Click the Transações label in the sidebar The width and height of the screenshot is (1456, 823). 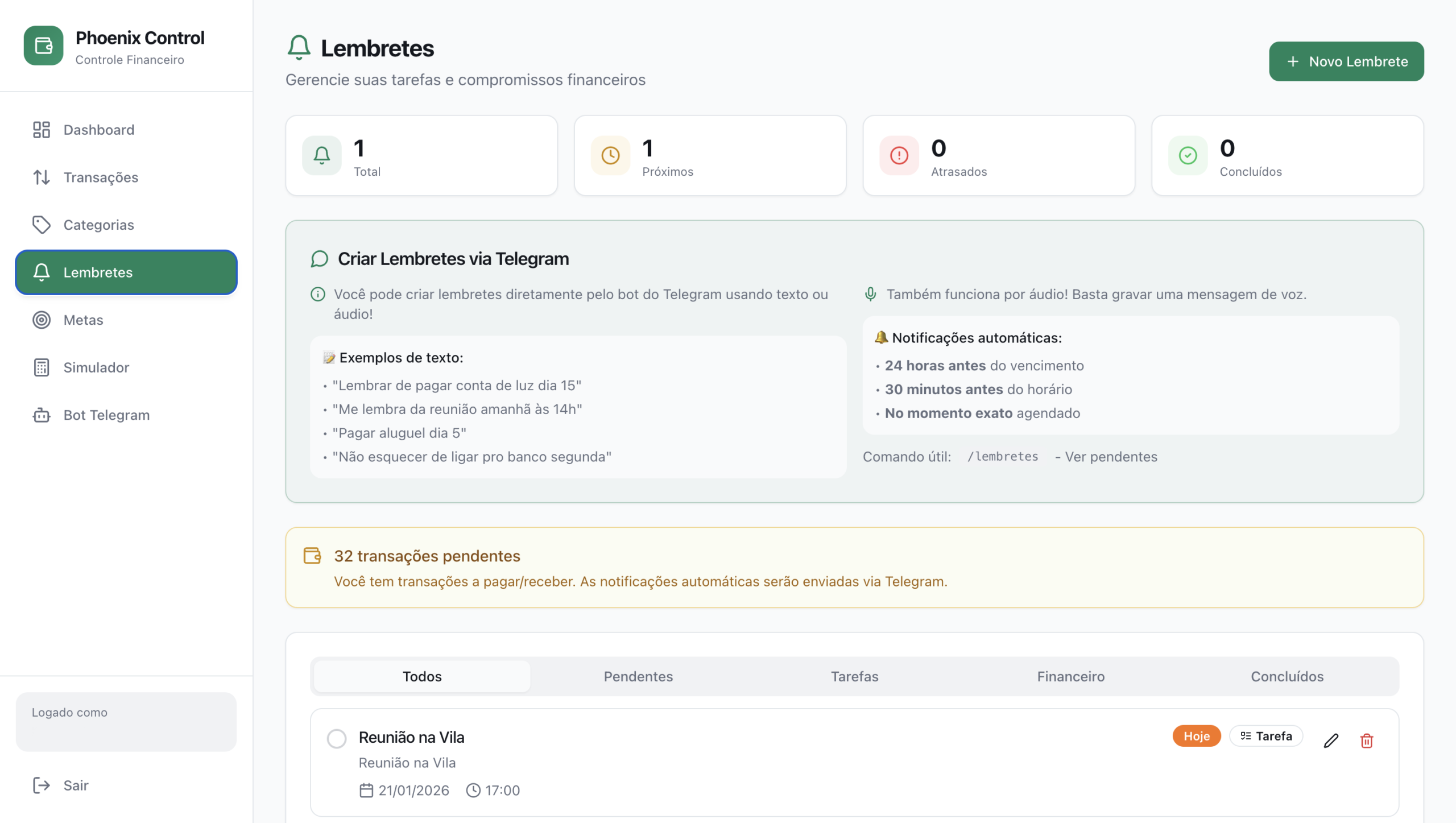101,177
